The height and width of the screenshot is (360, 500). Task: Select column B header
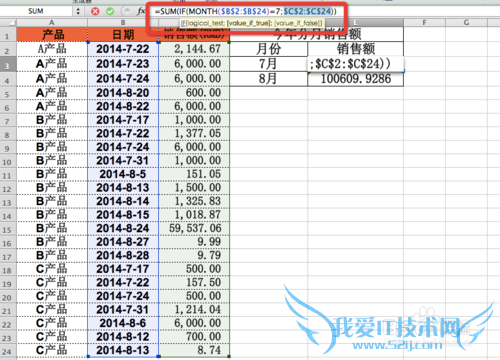click(123, 23)
